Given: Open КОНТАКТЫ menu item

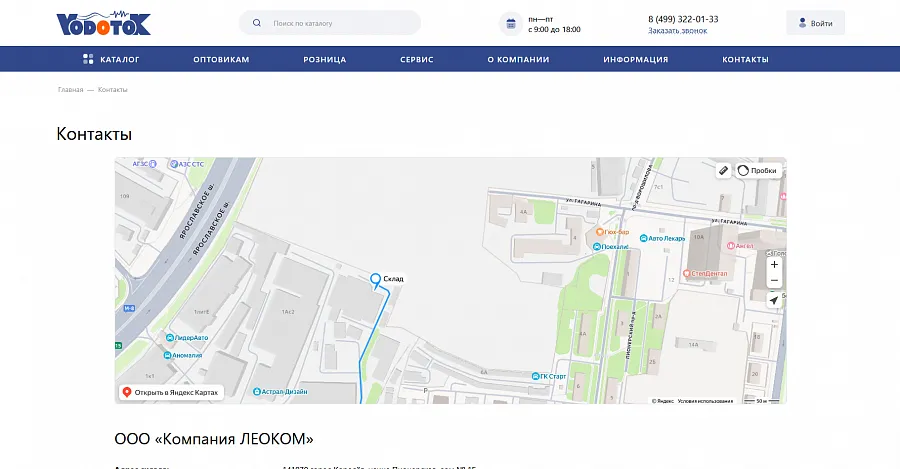Looking at the screenshot, I should pyautogui.click(x=745, y=59).
